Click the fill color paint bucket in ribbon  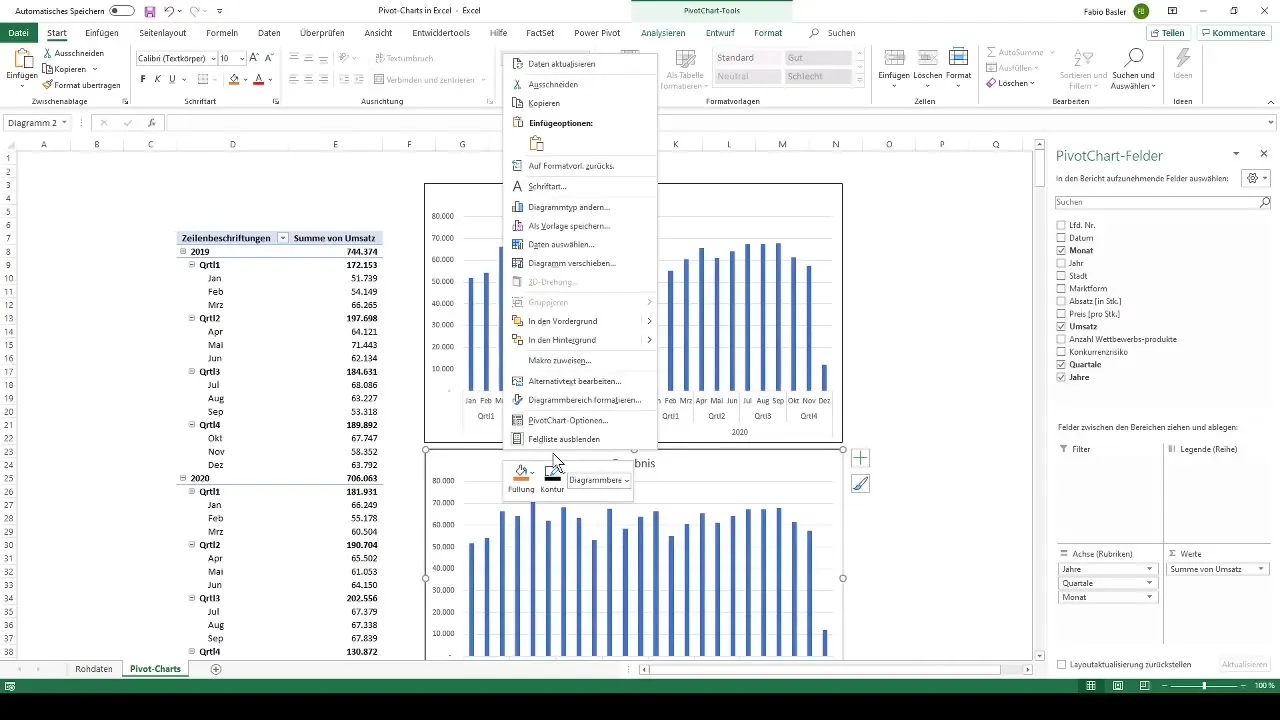pyautogui.click(x=234, y=79)
